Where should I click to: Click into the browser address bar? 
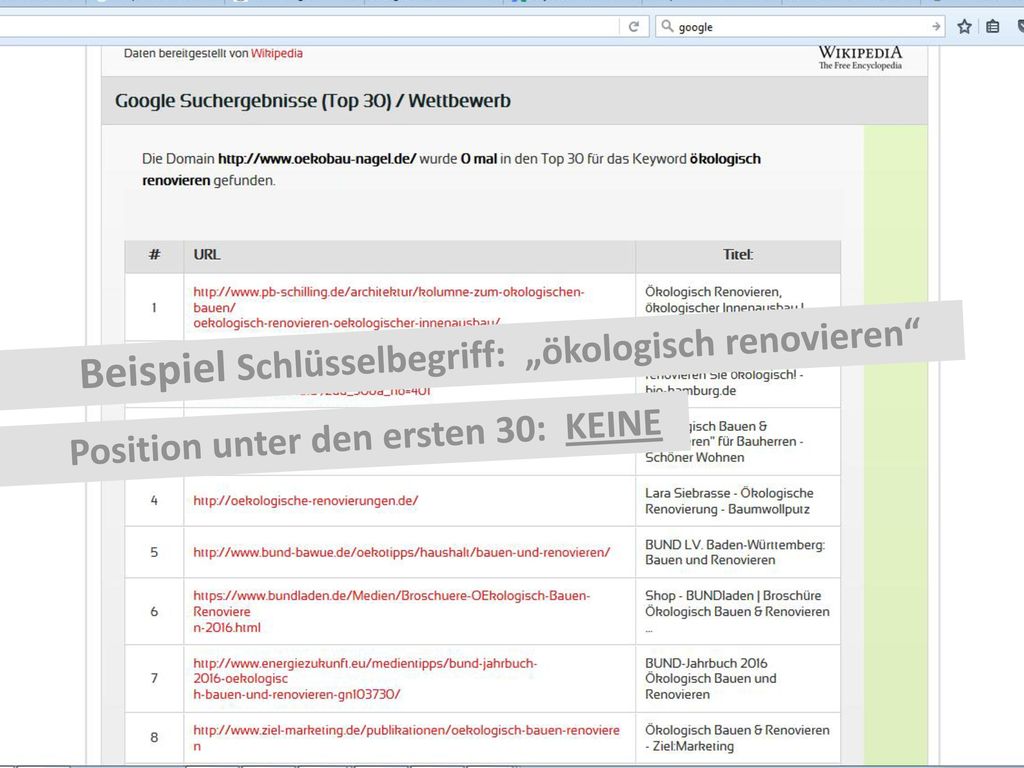tap(309, 26)
